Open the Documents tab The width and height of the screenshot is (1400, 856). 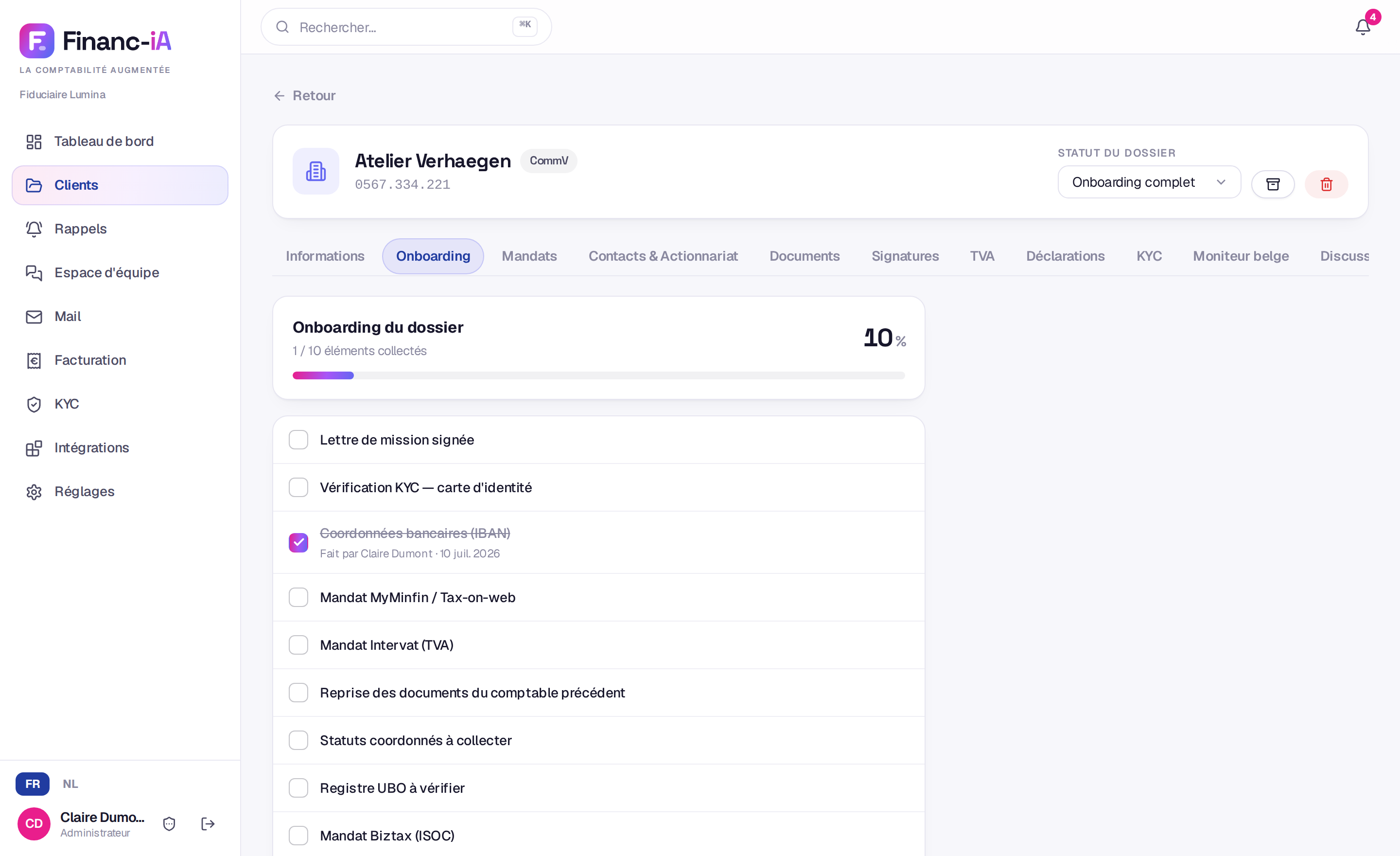click(x=805, y=256)
